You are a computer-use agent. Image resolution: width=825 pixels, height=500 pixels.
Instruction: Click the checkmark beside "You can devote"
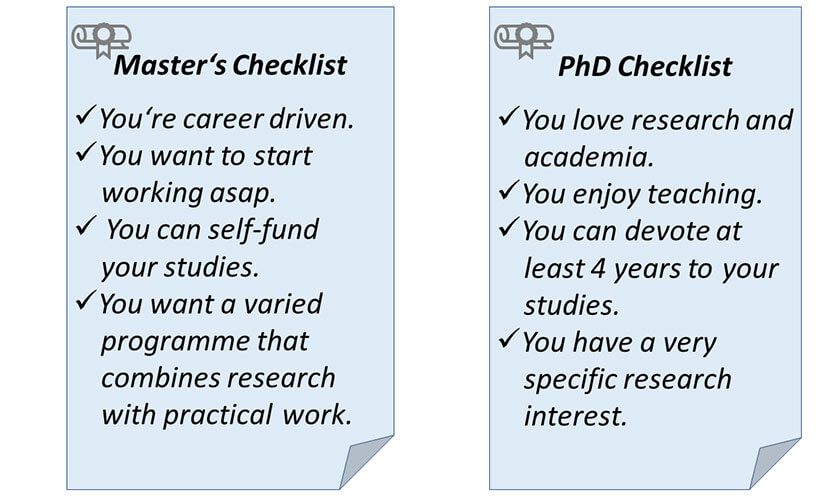[509, 227]
